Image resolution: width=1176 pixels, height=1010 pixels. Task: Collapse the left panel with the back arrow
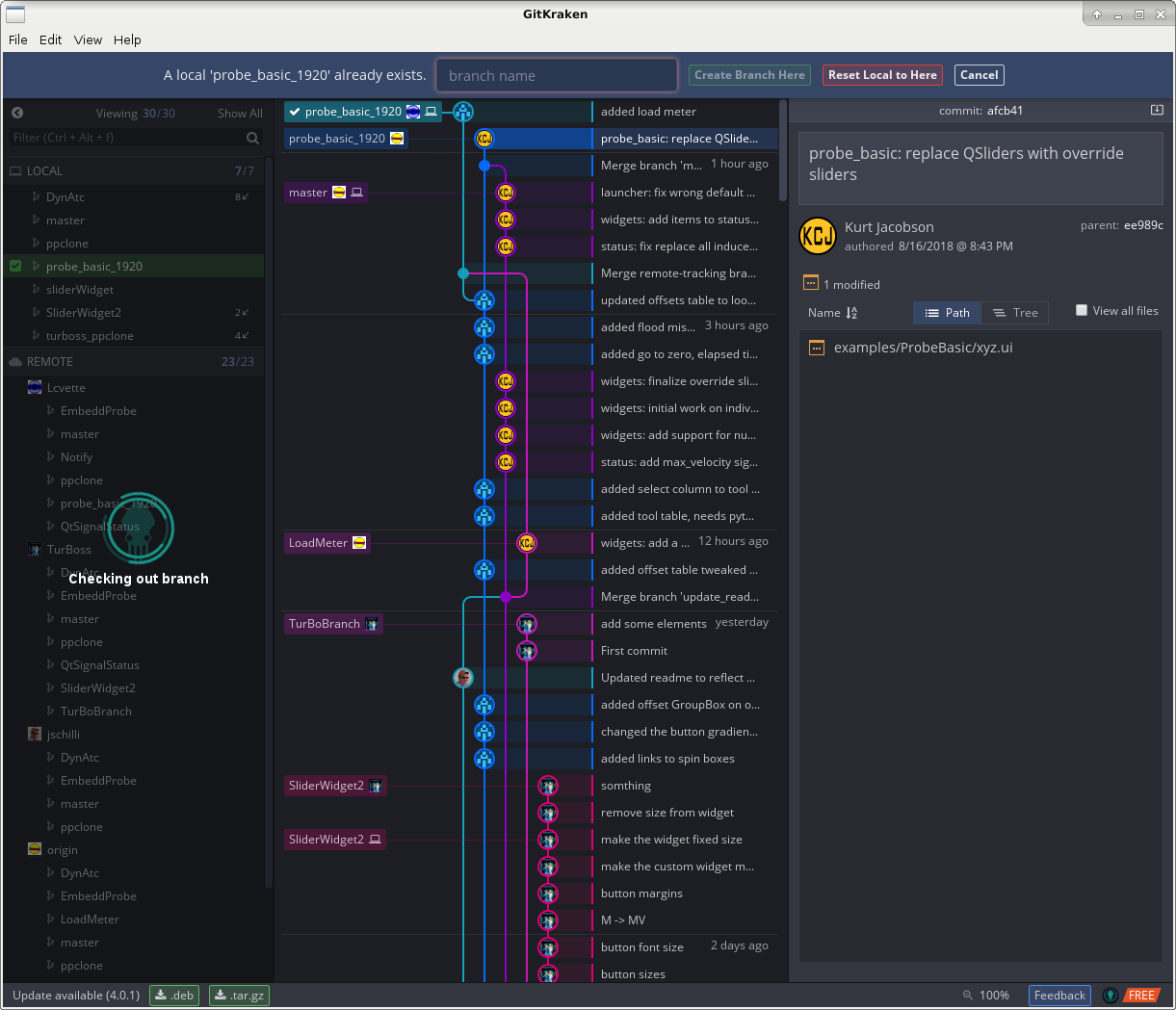(17, 113)
